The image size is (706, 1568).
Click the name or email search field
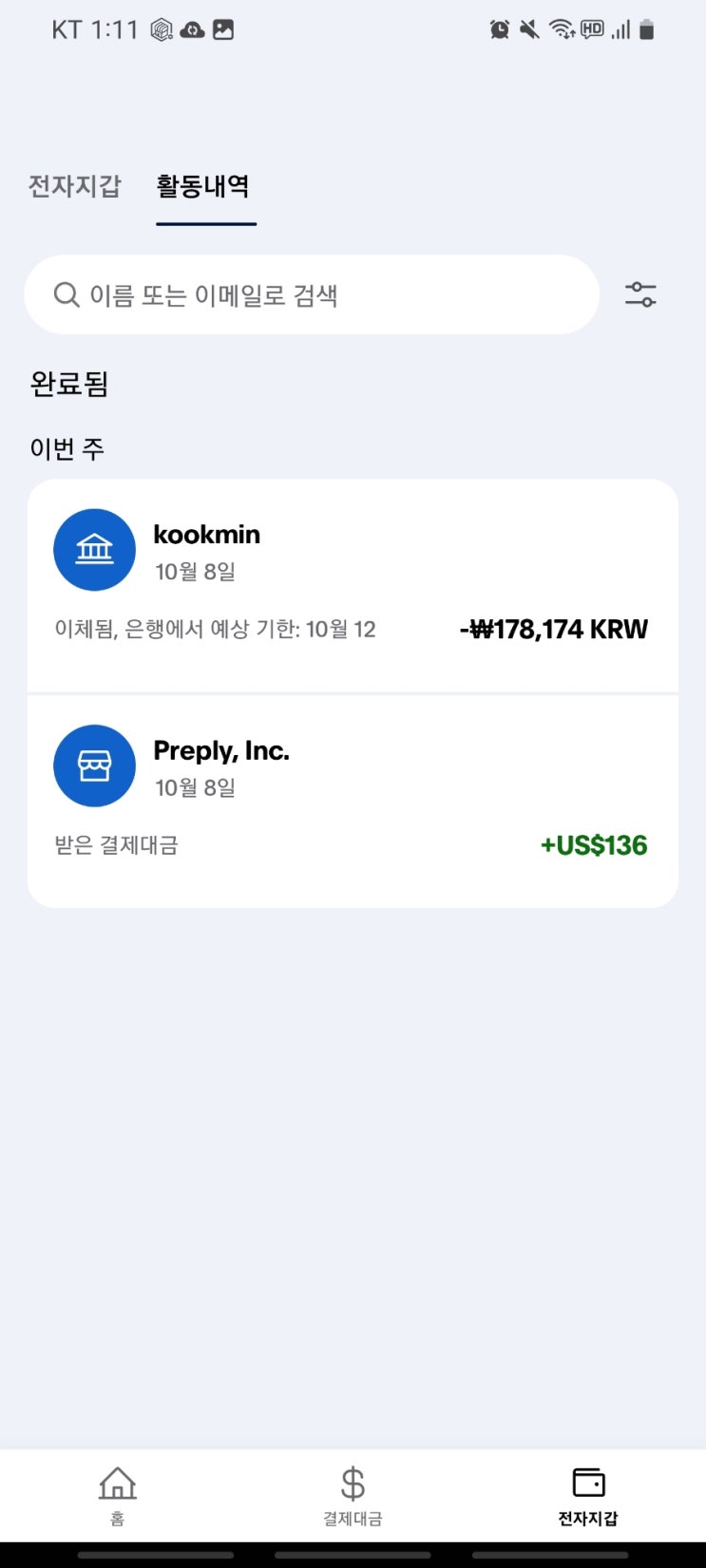coord(323,295)
